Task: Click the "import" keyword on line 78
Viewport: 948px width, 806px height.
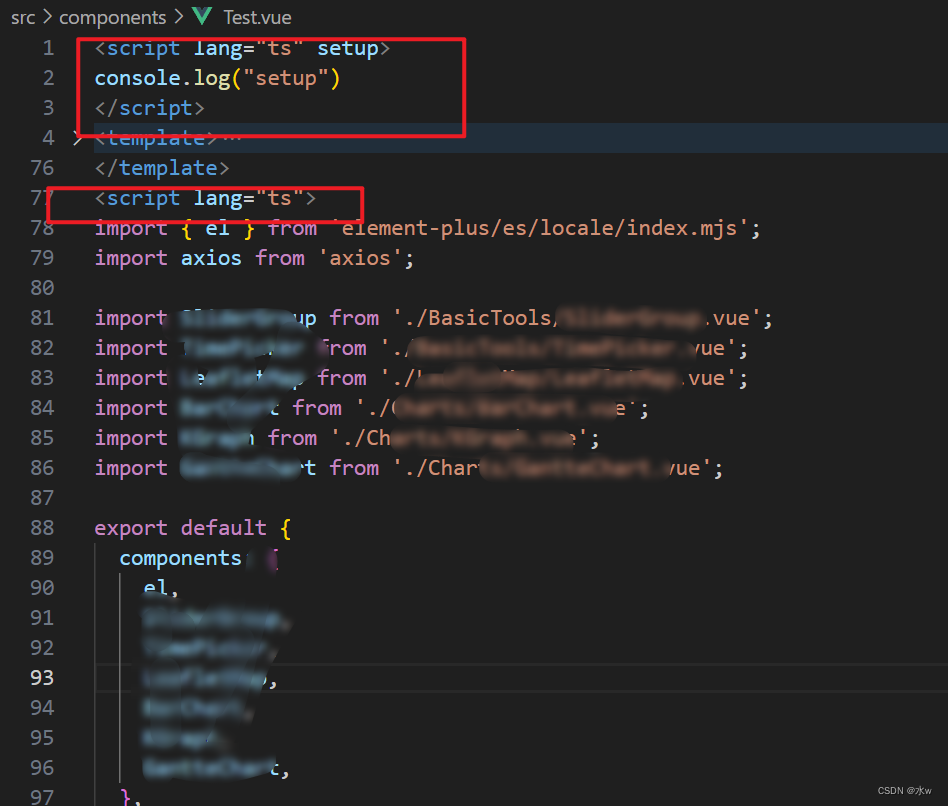Action: point(130,228)
